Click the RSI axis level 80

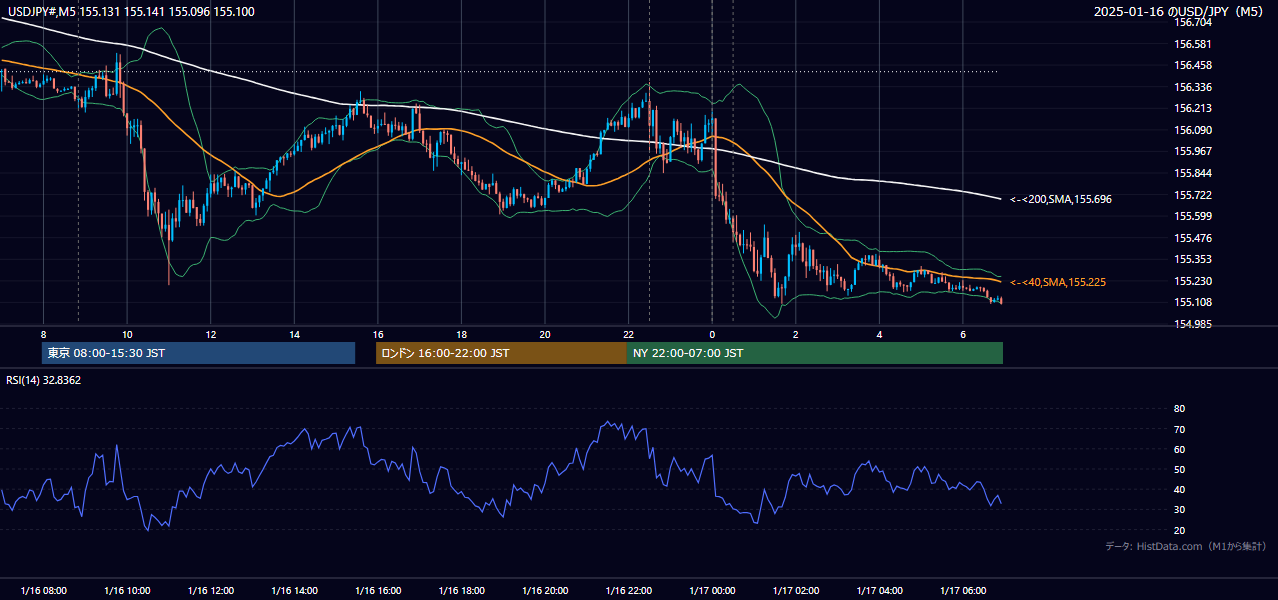tap(1180, 409)
